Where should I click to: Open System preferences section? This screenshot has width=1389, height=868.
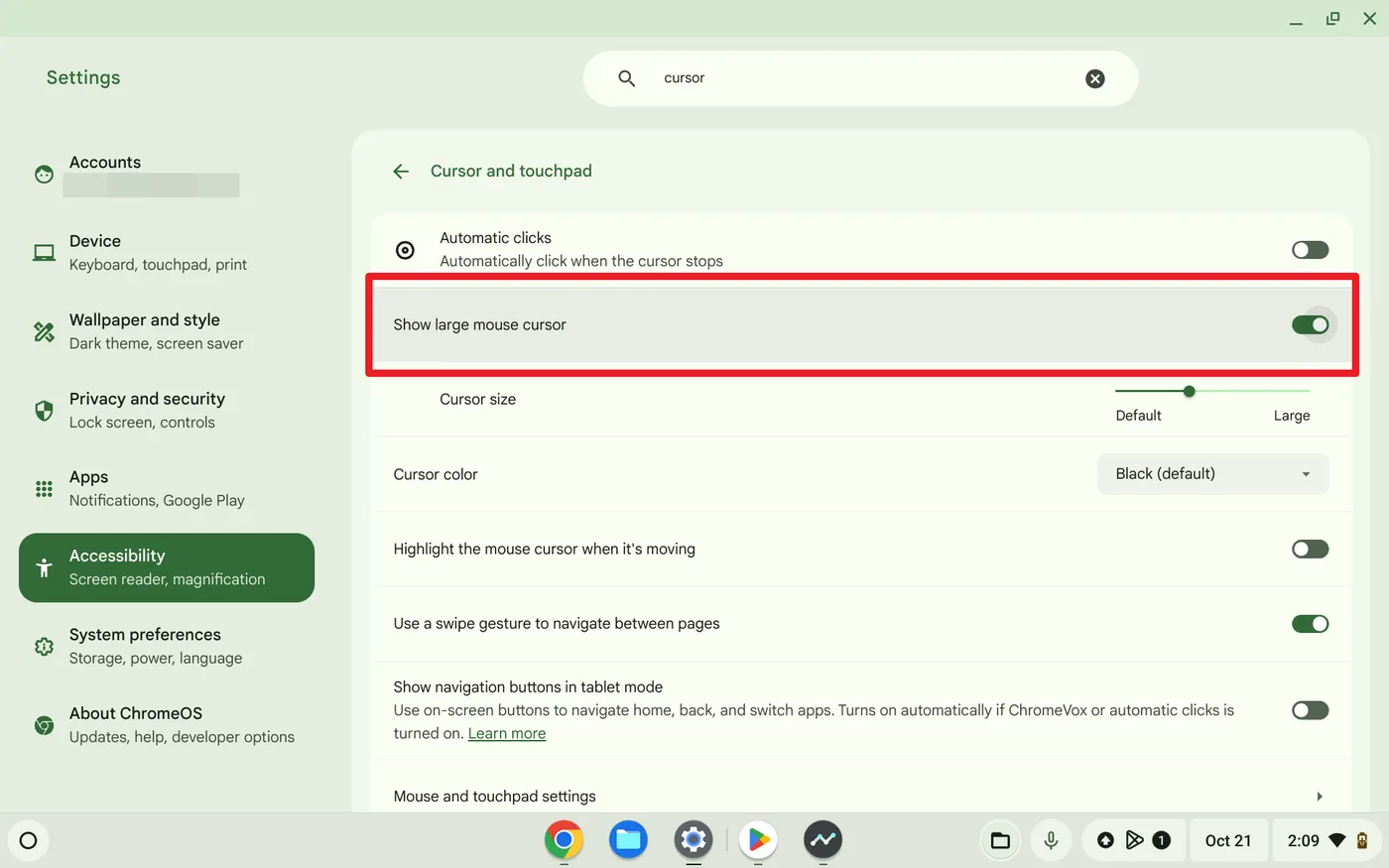[x=167, y=646]
